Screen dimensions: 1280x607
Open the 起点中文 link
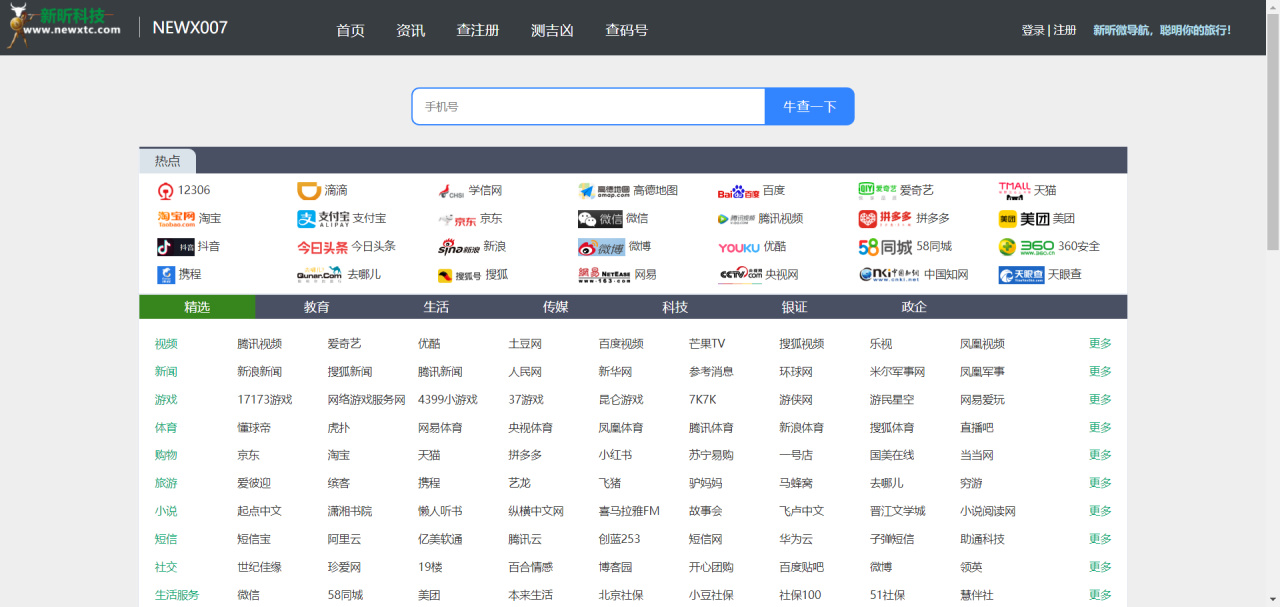click(259, 511)
